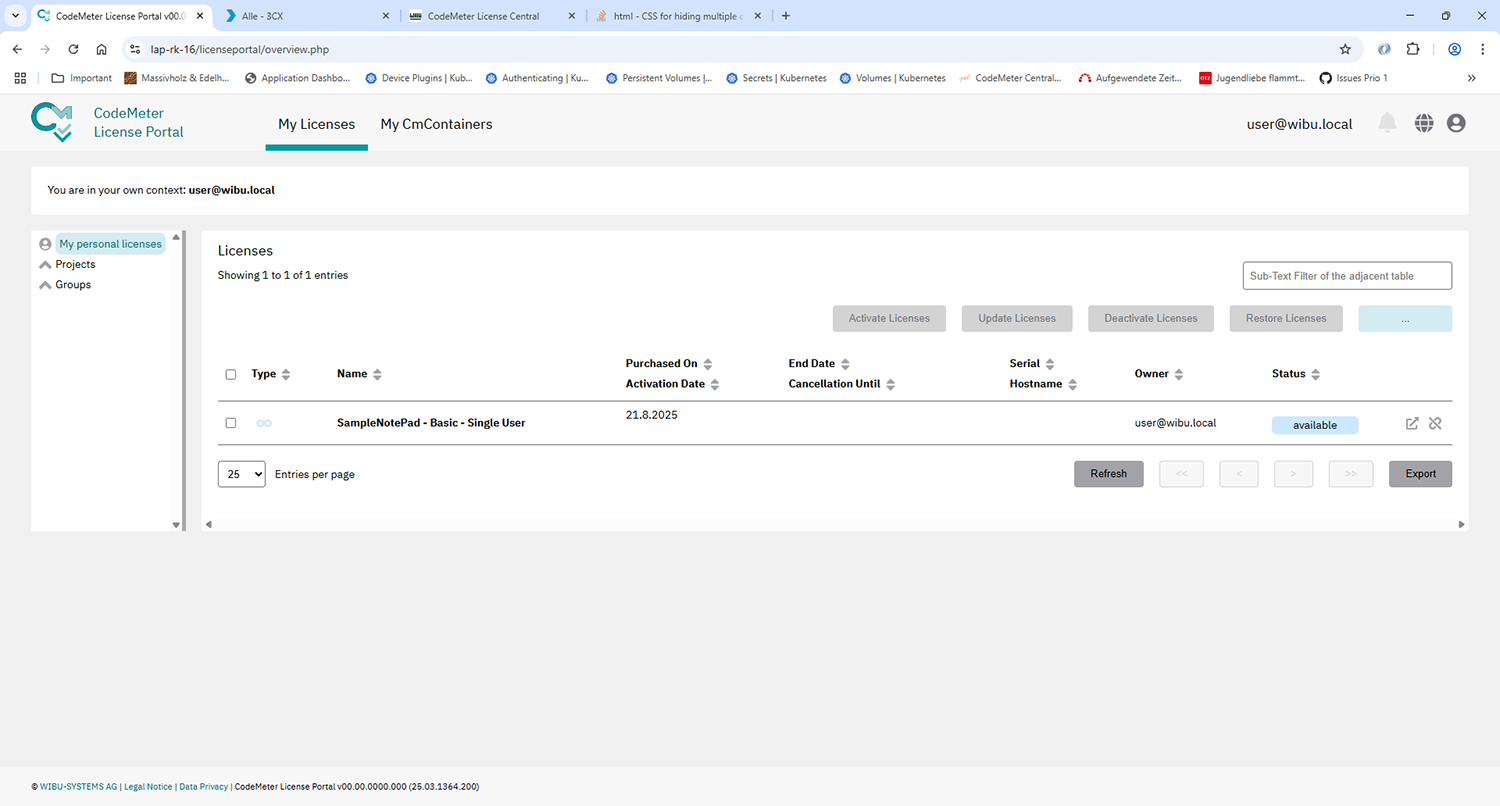Open the Legal Notice footer link
Image resolution: width=1500 pixels, height=806 pixels.
pyautogui.click(x=148, y=787)
